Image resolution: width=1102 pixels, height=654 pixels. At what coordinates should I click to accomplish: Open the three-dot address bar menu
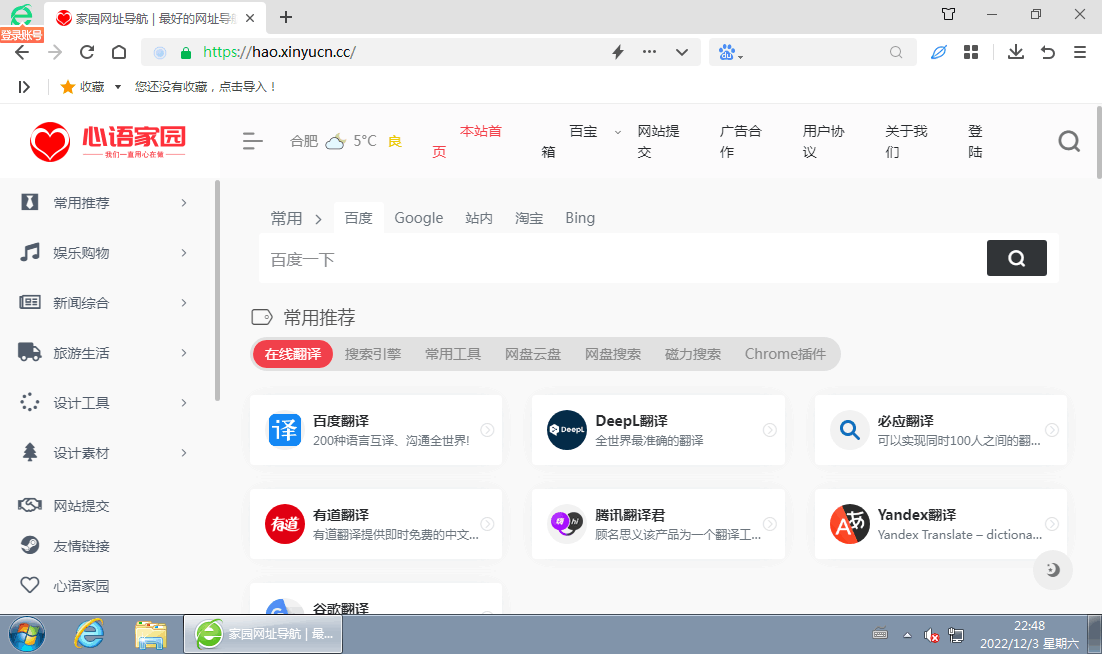[649, 51]
